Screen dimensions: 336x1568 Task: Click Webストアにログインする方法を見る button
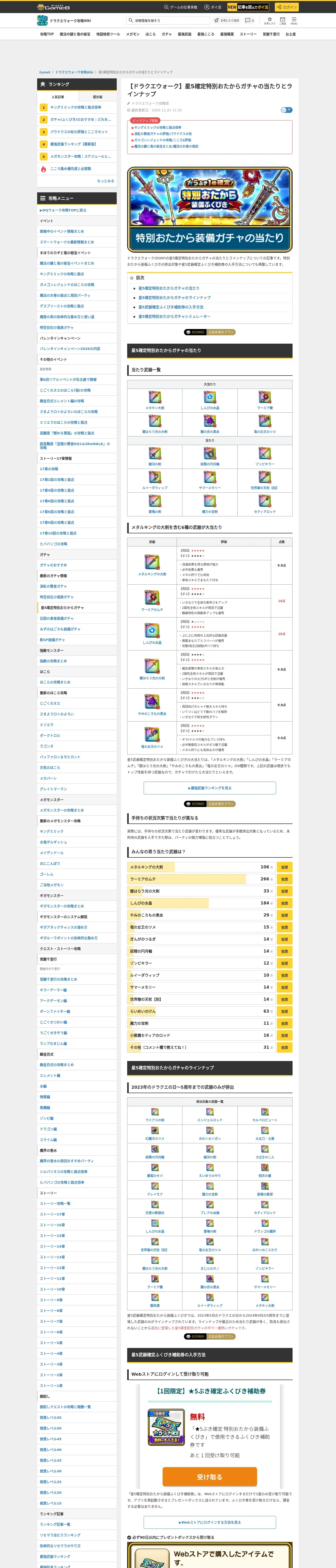click(210, 1522)
